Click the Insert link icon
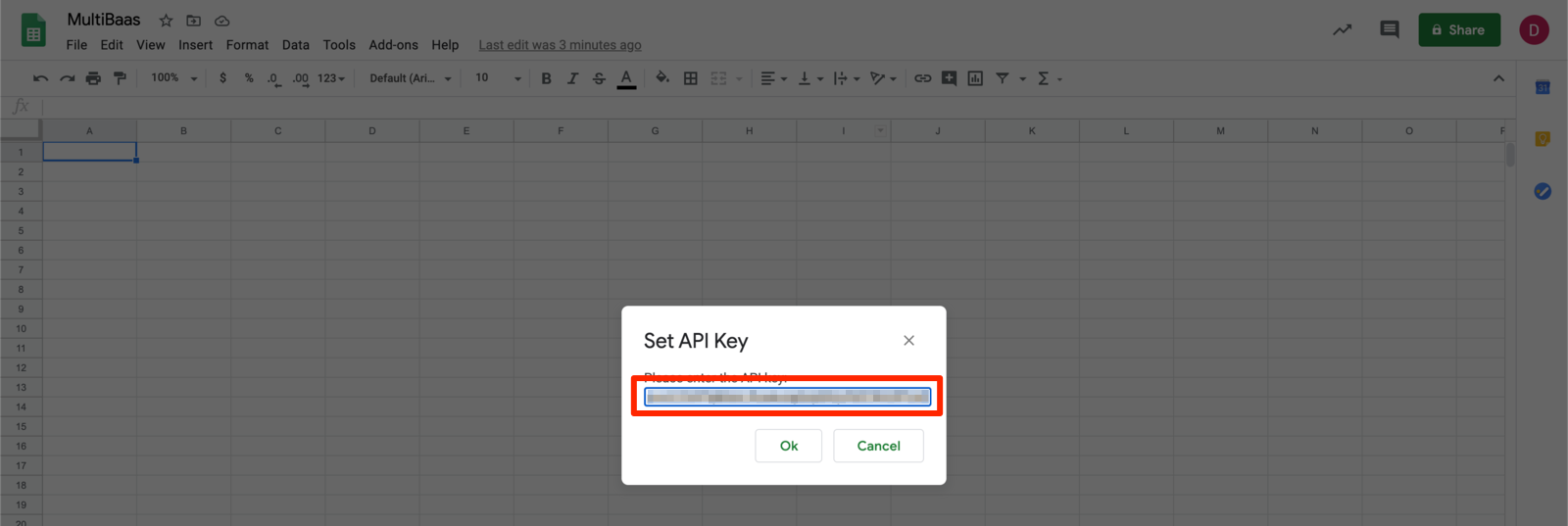The width and height of the screenshot is (1568, 526). click(922, 78)
